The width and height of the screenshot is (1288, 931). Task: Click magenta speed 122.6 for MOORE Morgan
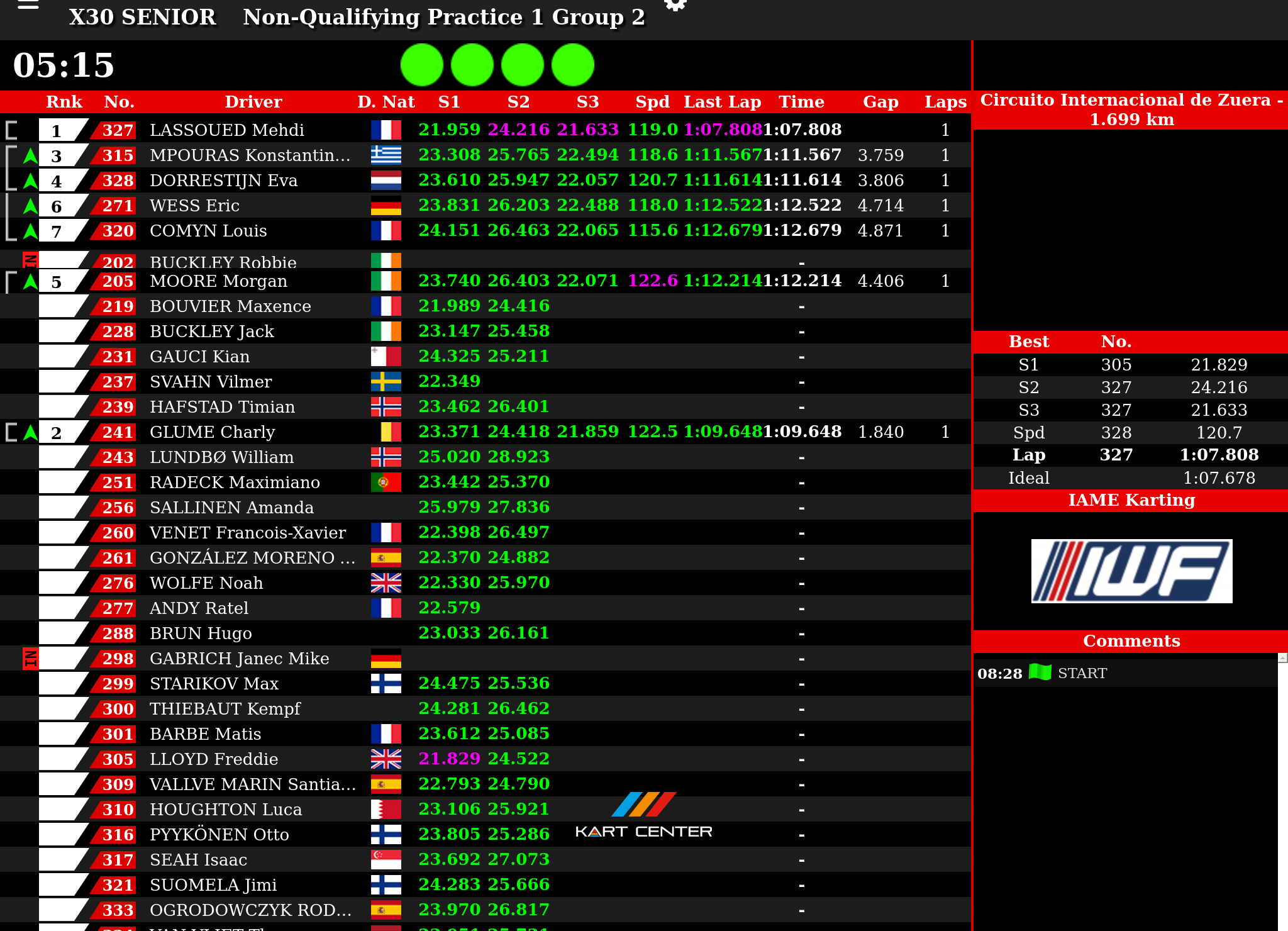pos(653,281)
